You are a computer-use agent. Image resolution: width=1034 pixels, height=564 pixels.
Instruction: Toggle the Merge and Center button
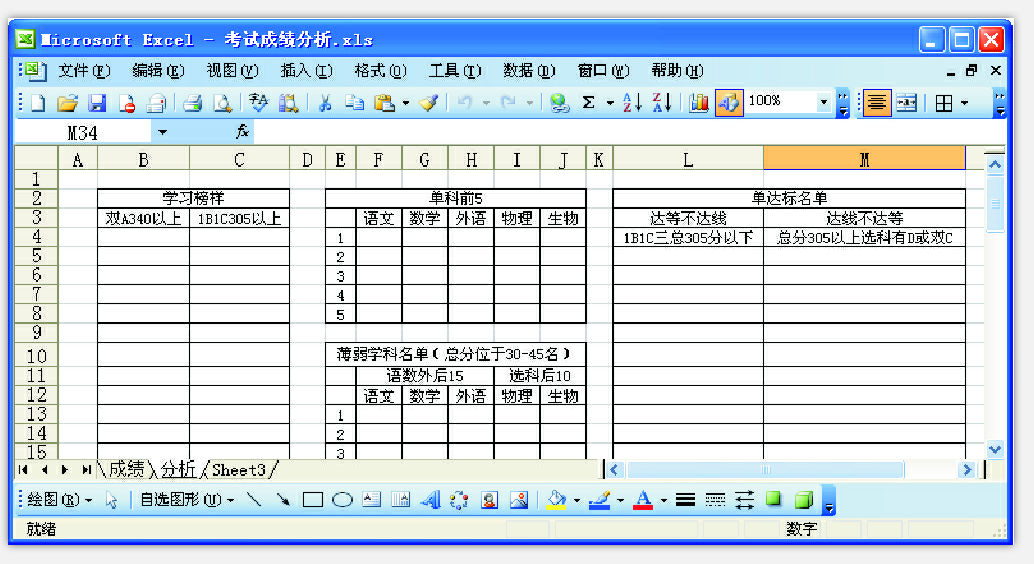(906, 102)
